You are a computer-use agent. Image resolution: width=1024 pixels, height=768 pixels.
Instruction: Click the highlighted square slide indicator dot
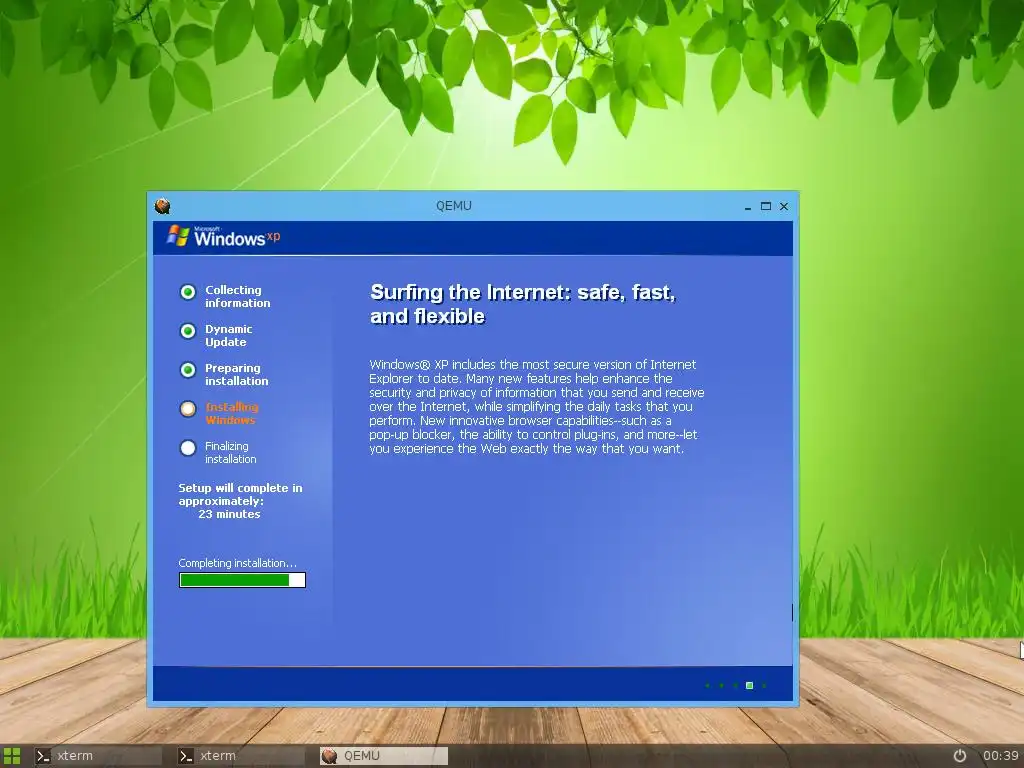coord(750,685)
